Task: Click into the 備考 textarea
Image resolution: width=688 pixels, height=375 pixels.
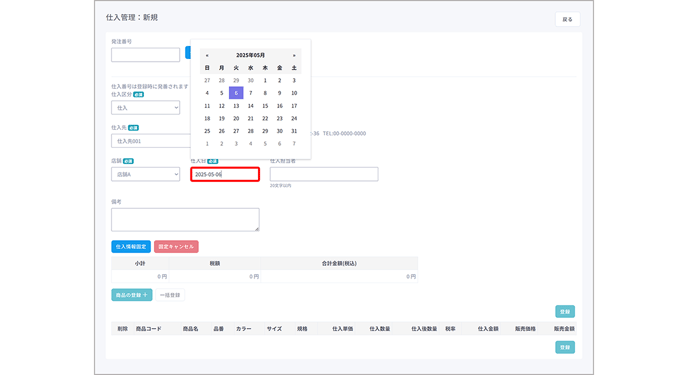Action: tap(185, 220)
